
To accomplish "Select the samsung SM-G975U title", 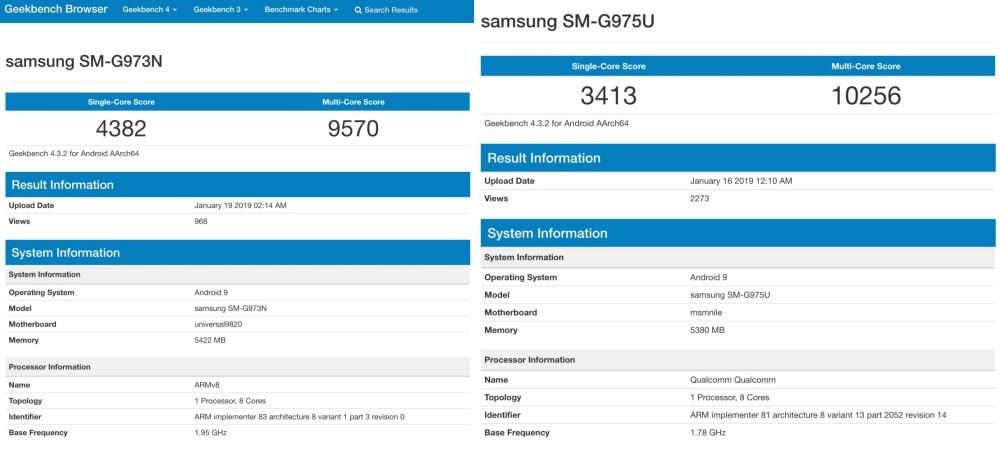I will coord(568,22).
